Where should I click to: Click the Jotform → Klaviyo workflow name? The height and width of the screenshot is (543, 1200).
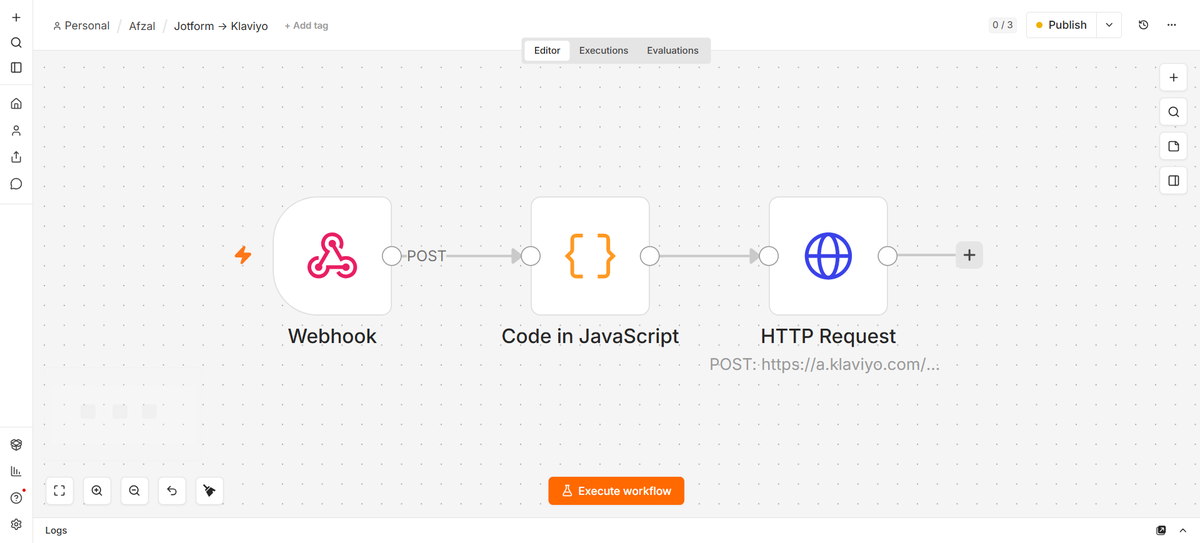(221, 26)
